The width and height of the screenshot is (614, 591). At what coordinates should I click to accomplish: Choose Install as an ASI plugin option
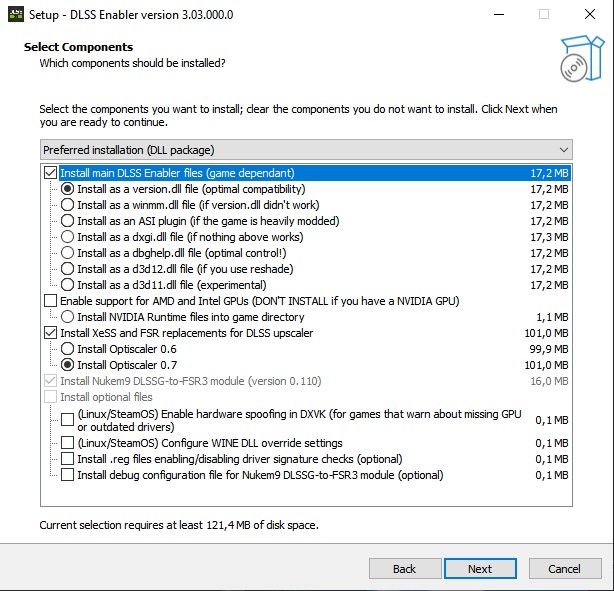[67, 221]
